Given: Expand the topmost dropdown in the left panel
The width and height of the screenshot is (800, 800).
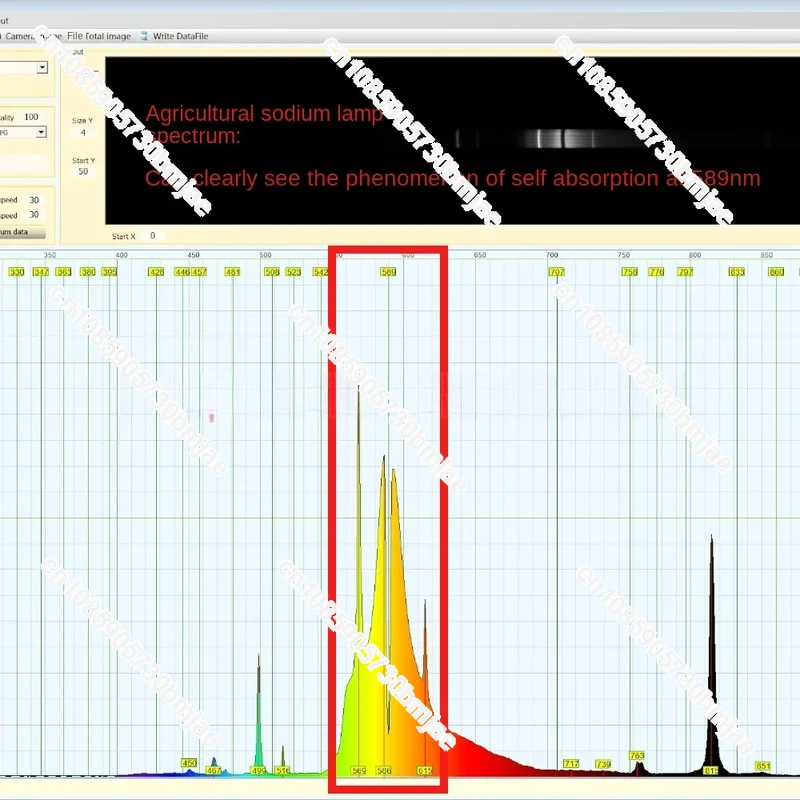Looking at the screenshot, I should tap(42, 67).
